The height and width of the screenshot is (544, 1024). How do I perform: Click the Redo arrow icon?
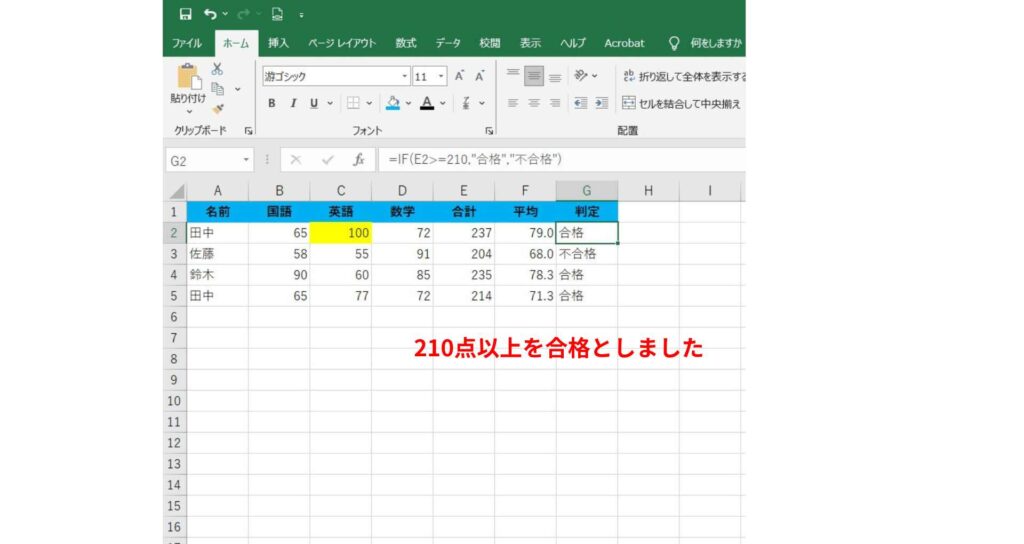[244, 14]
